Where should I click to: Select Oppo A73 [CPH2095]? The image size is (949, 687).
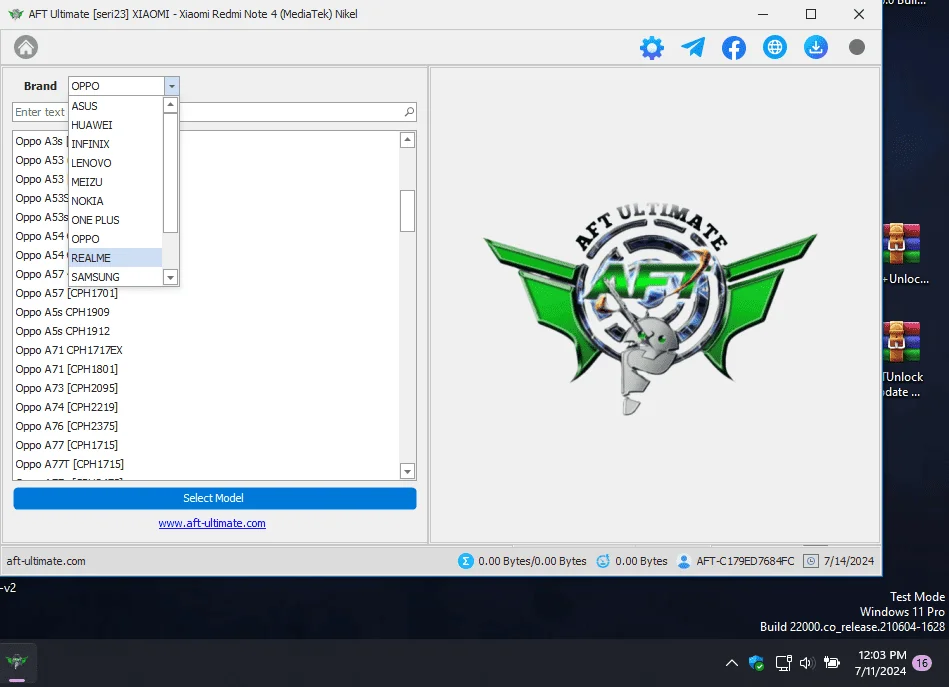[206, 388]
